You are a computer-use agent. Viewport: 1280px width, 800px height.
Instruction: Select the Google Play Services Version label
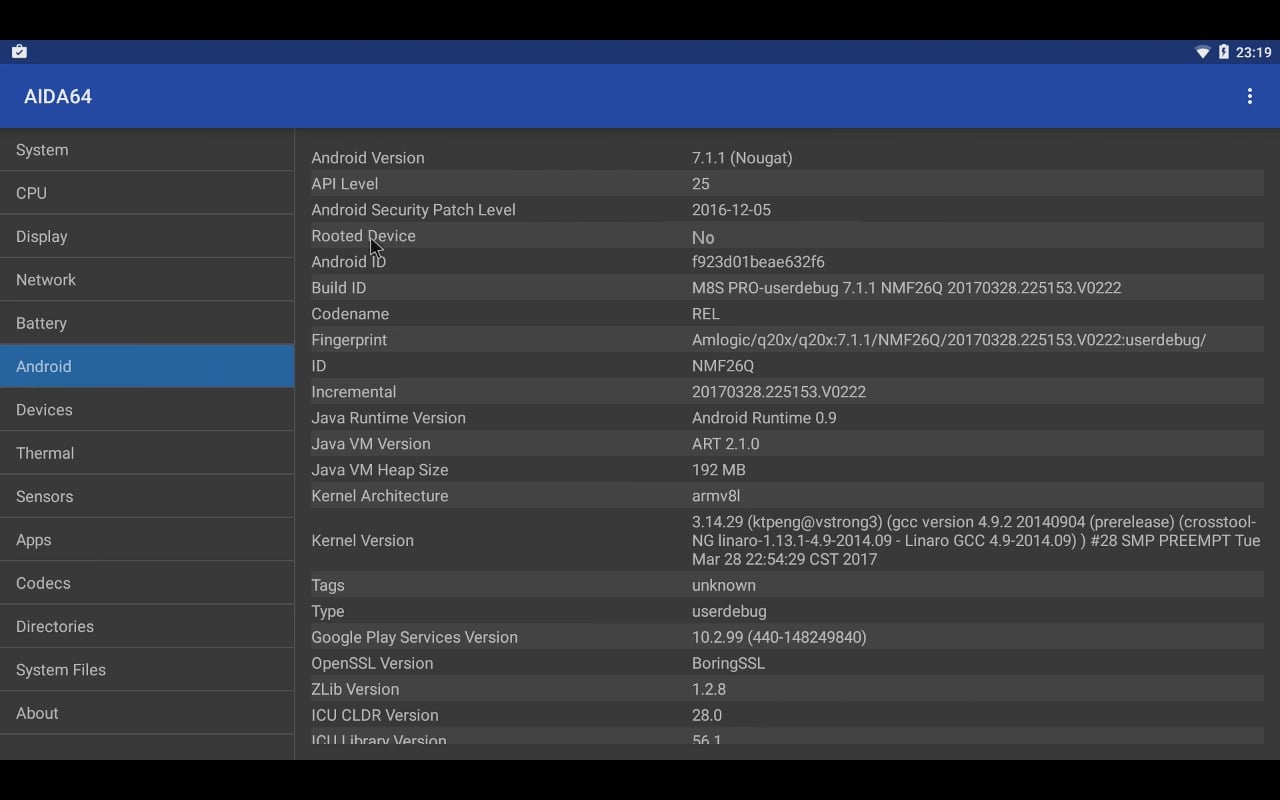click(x=414, y=638)
